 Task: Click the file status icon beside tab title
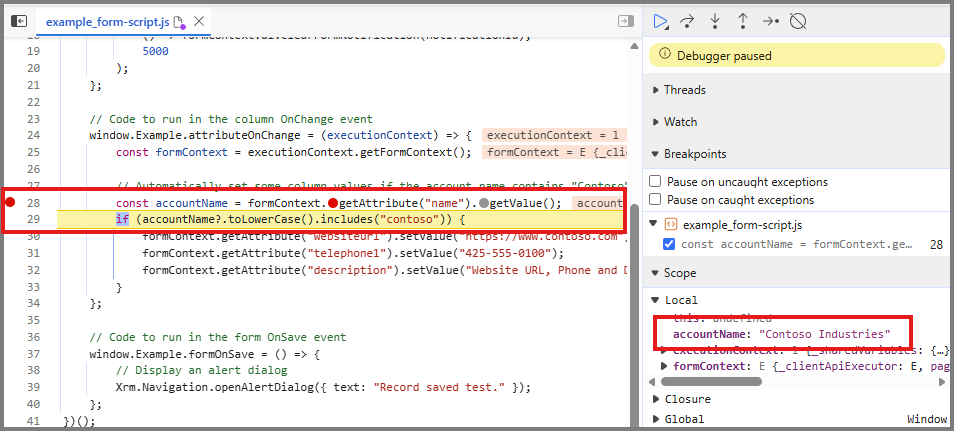(179, 23)
